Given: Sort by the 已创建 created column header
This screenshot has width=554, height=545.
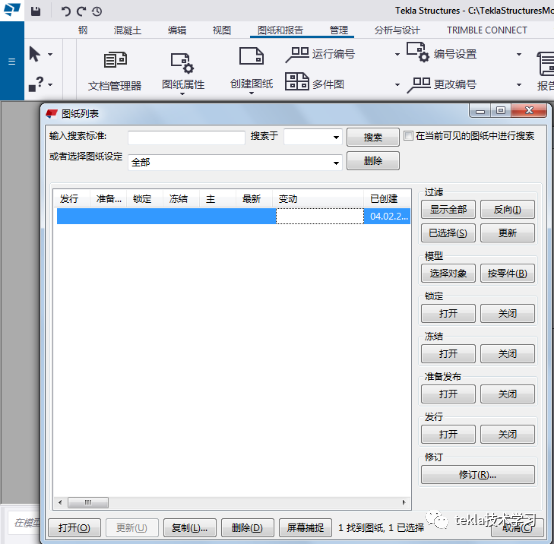Looking at the screenshot, I should pyautogui.click(x=387, y=199).
